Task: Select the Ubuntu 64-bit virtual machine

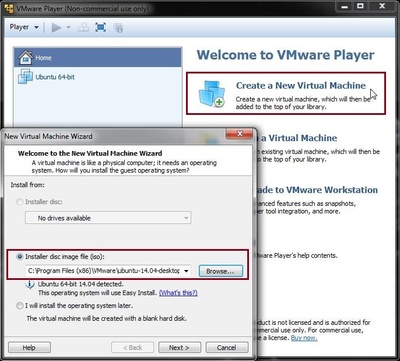Action: (x=98, y=77)
